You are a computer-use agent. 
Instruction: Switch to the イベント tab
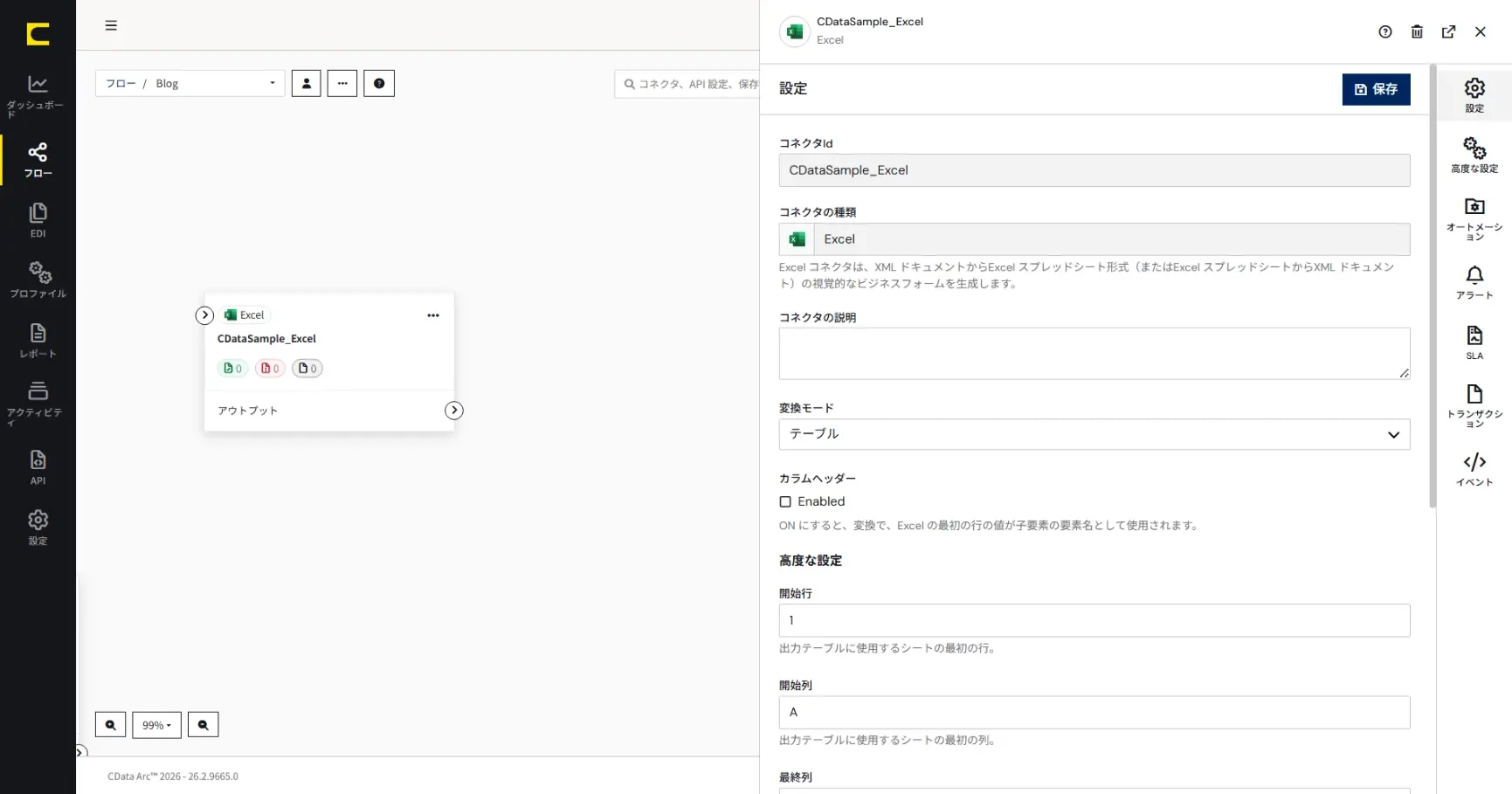[1474, 470]
